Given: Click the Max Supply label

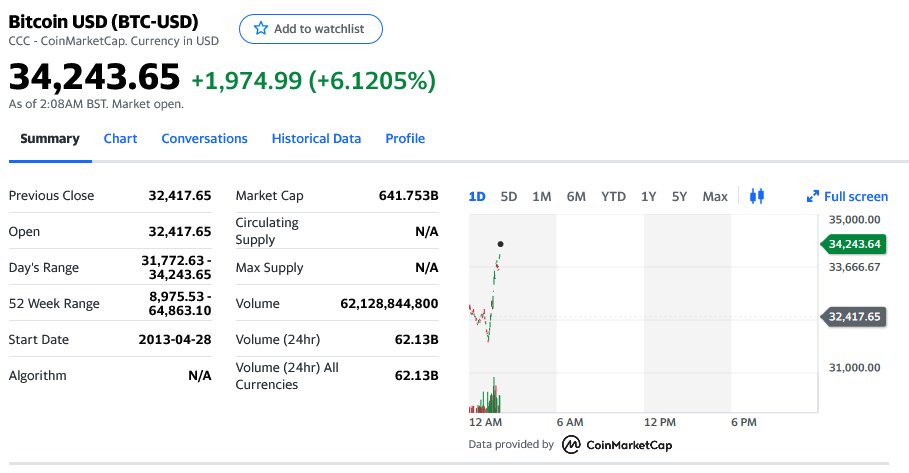Looking at the screenshot, I should 269,268.
